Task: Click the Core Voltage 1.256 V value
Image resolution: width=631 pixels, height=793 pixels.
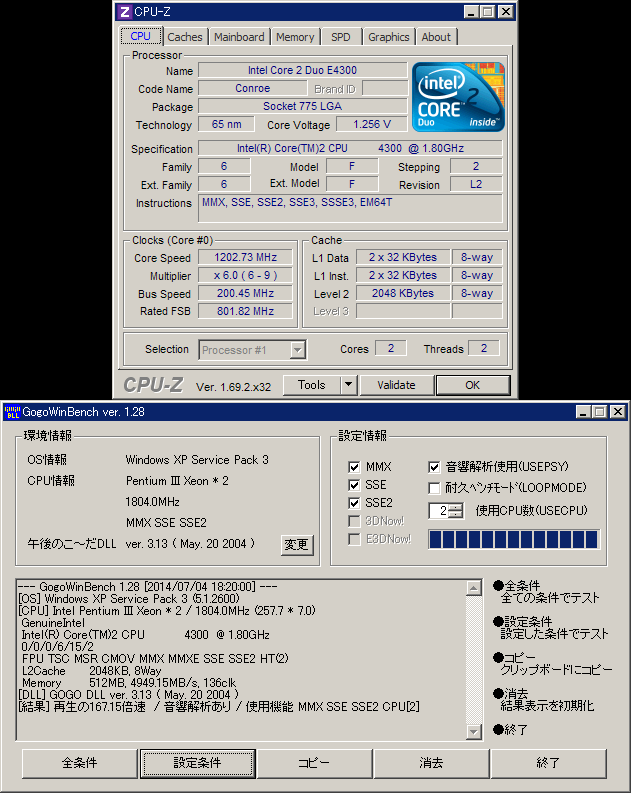Action: point(372,124)
